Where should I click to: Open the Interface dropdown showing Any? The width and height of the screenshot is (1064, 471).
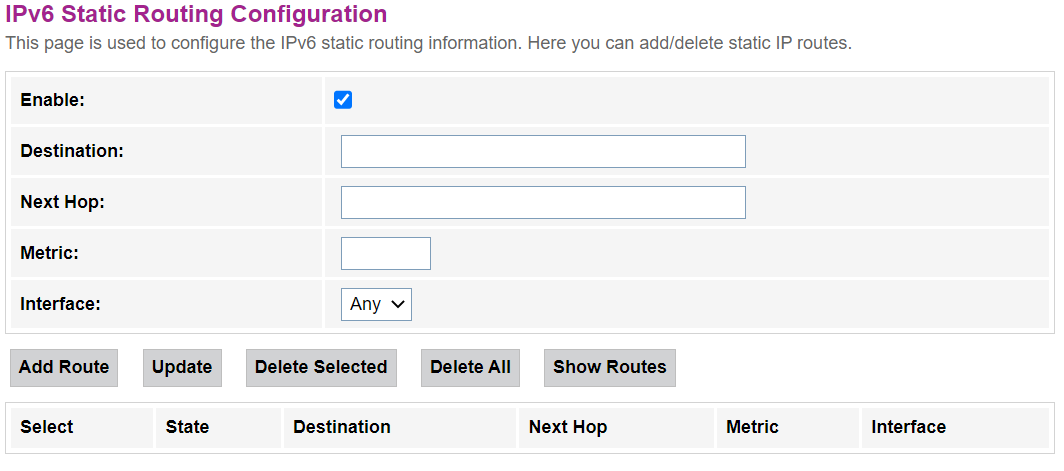[x=376, y=304]
